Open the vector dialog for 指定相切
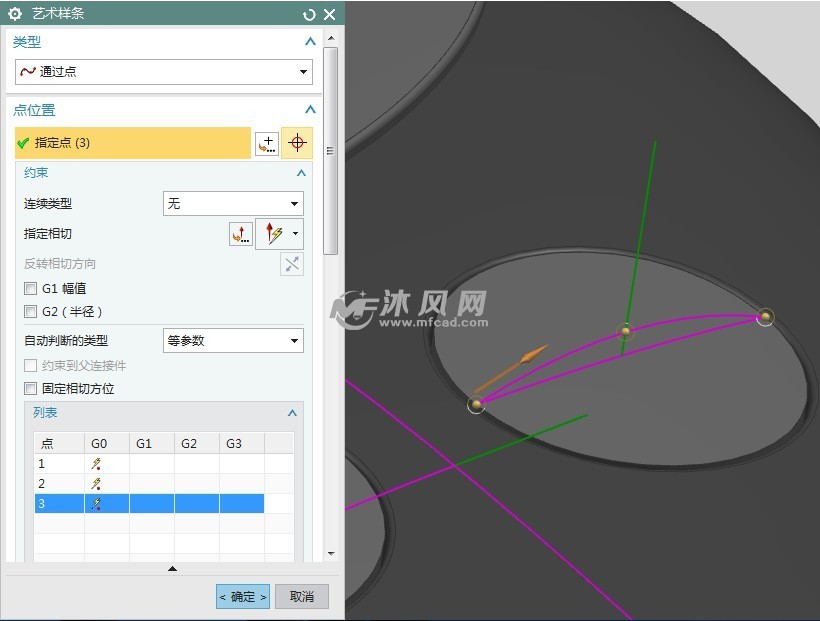 pos(241,234)
